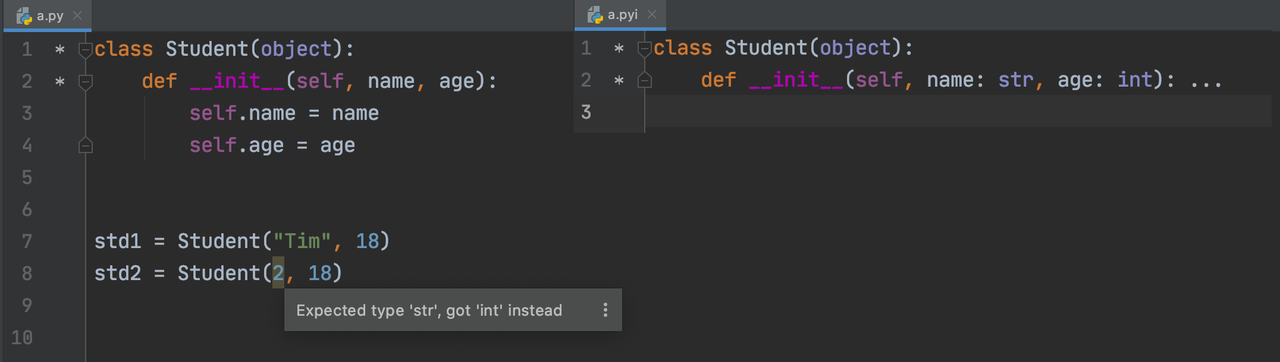This screenshot has height=362, width=1280.
Task: Click the Python file icon on a.py tab
Action: click(x=23, y=16)
